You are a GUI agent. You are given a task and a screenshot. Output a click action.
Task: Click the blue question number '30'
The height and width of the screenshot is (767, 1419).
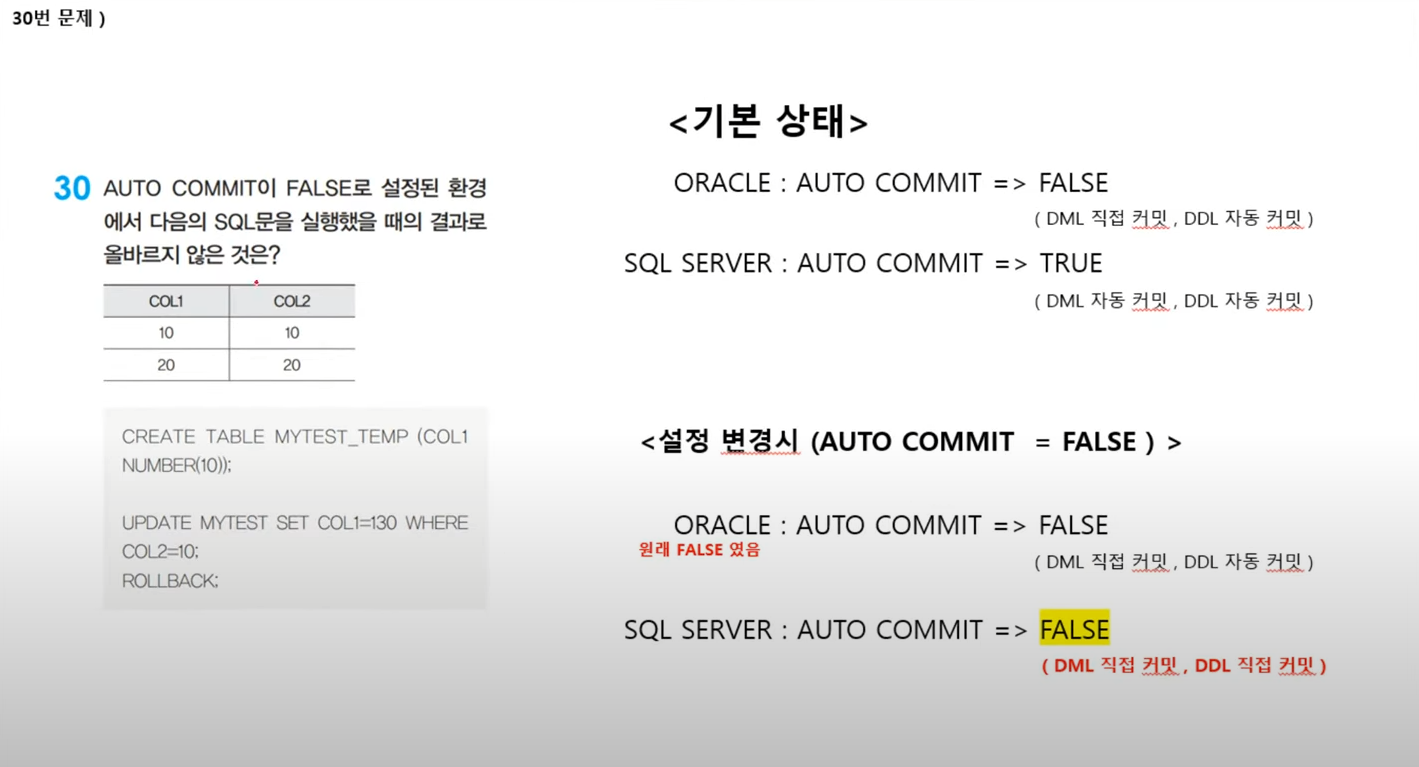[x=72, y=188]
